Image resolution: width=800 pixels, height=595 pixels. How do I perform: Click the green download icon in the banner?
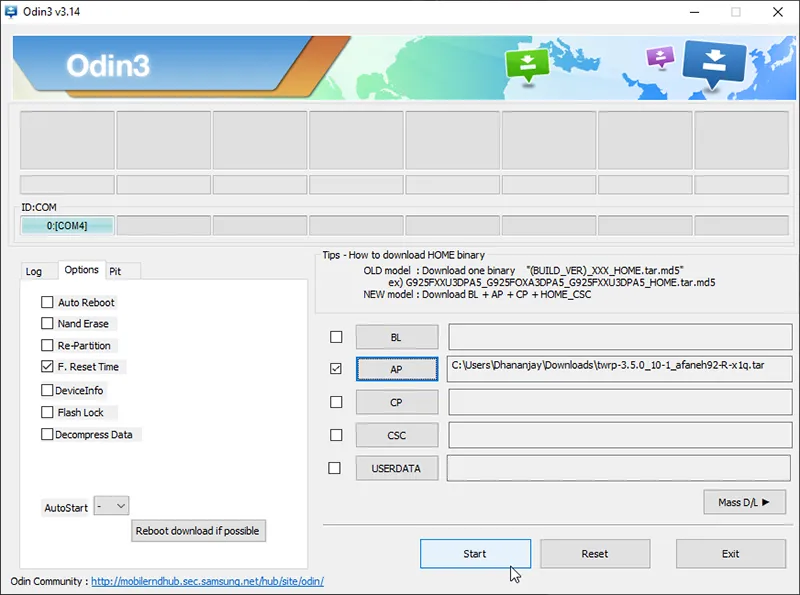click(x=527, y=65)
